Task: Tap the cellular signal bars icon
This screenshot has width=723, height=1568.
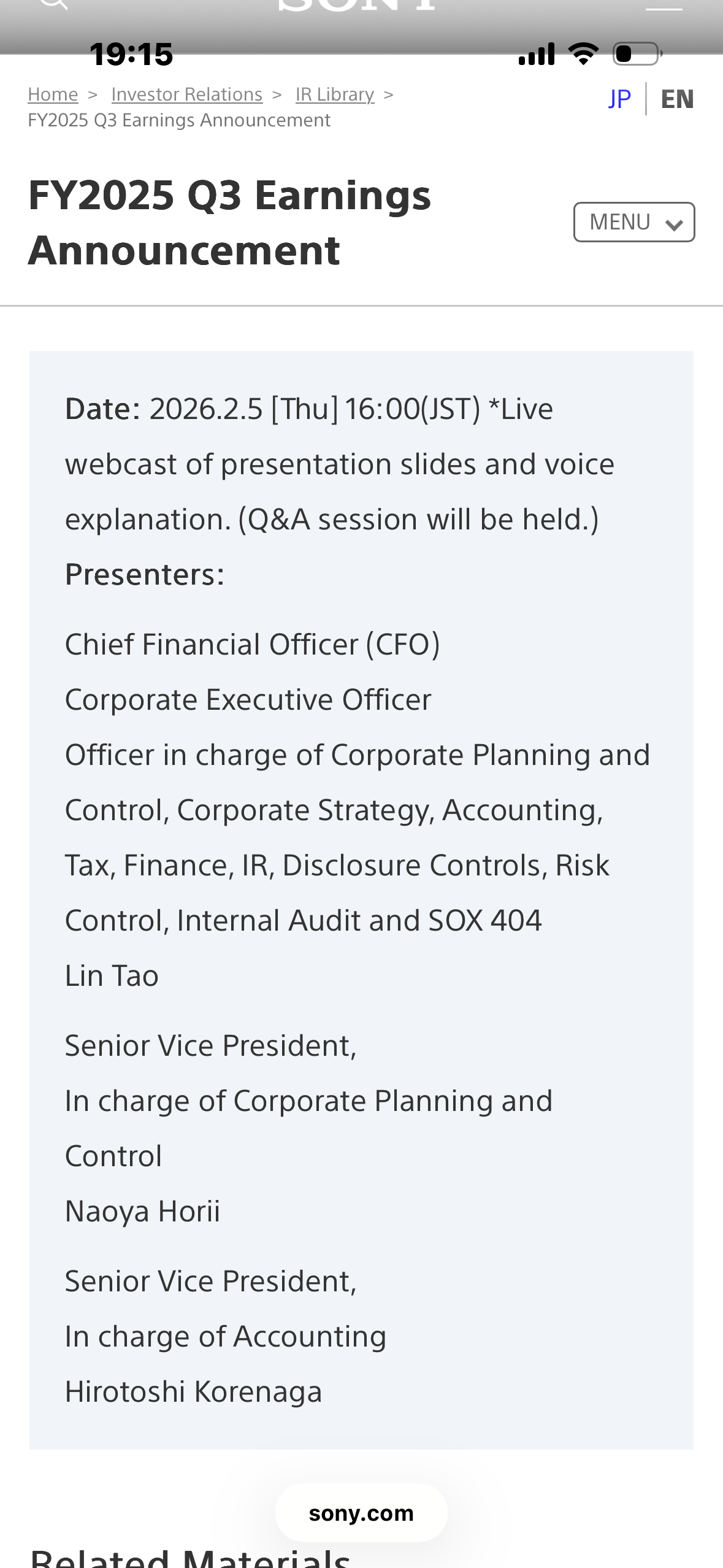Action: coord(537,54)
